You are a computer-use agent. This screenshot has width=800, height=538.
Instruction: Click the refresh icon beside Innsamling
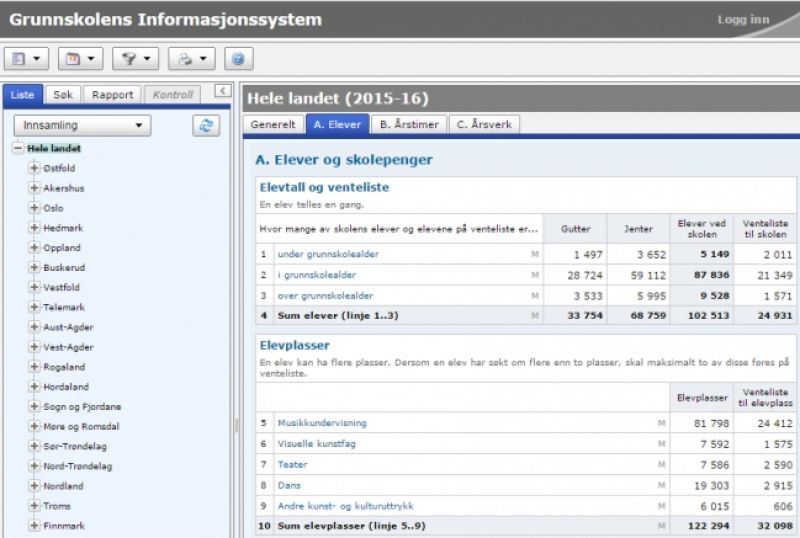tap(206, 126)
